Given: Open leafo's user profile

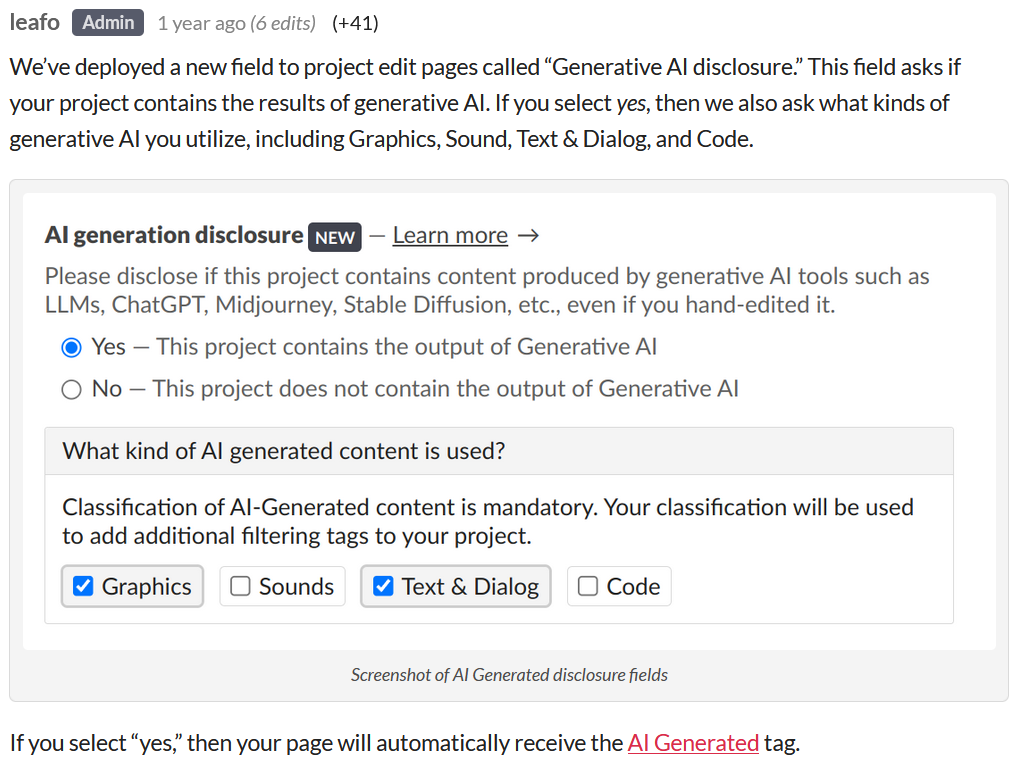Looking at the screenshot, I should click(x=35, y=22).
